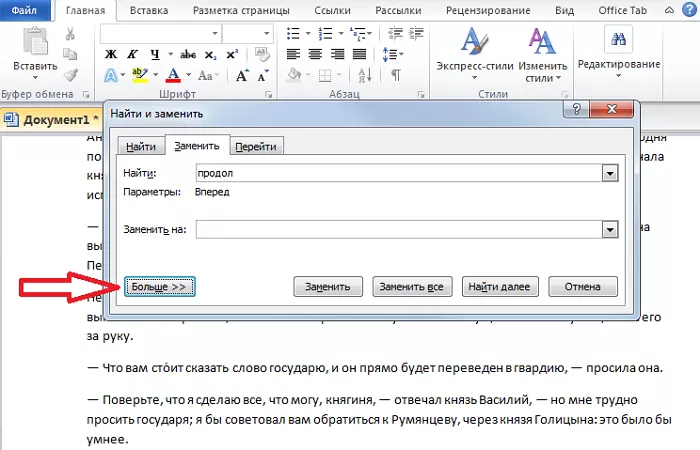Click the Найти далее button
Image resolution: width=700 pixels, height=450 pixels.
click(500, 287)
